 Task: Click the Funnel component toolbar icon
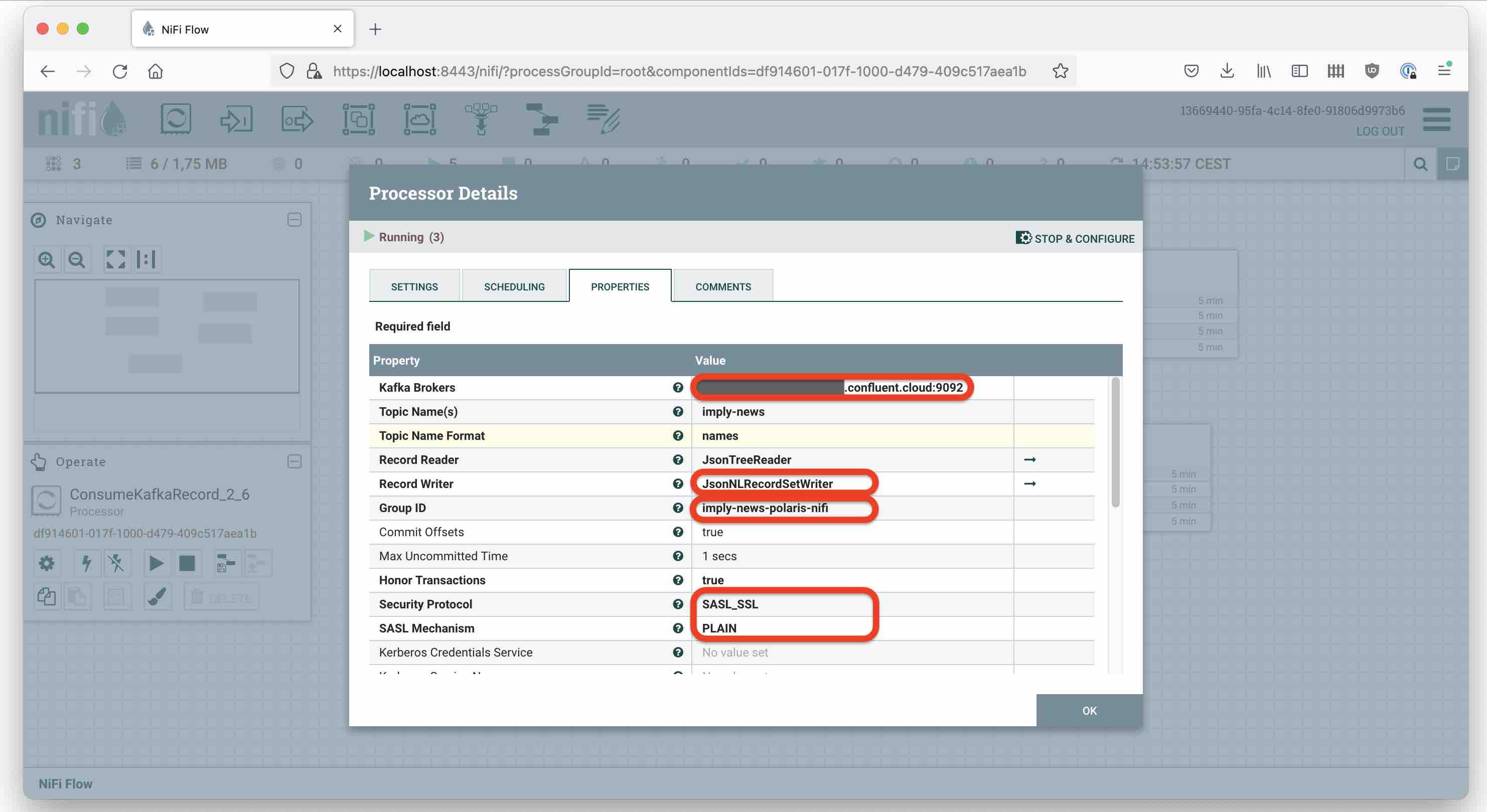(x=481, y=119)
